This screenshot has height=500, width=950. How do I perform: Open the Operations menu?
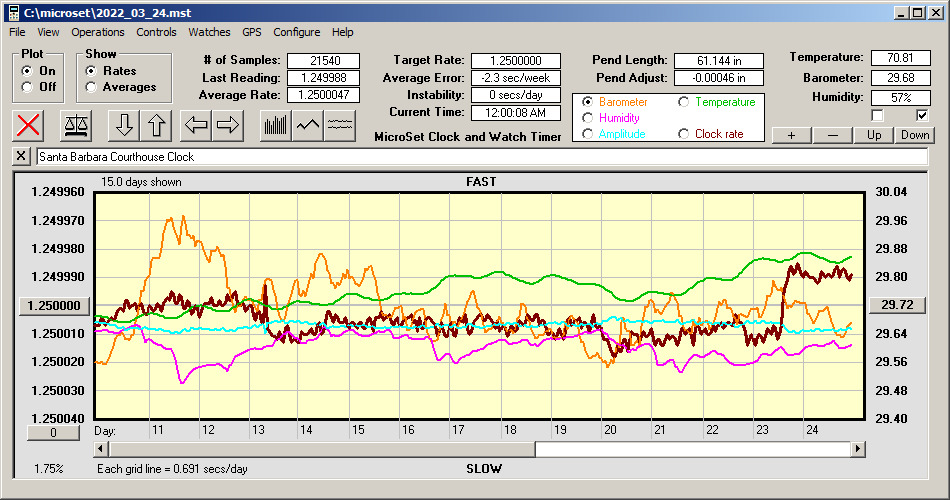click(98, 32)
